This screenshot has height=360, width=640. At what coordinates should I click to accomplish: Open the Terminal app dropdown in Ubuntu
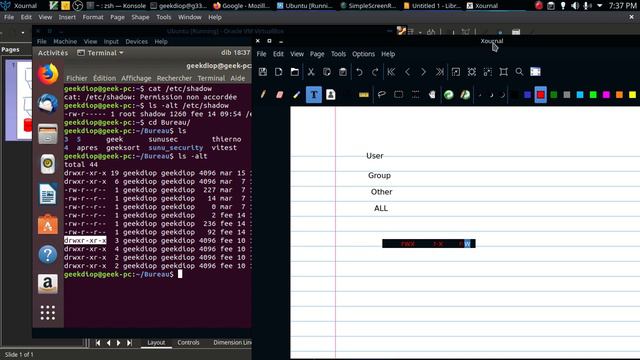click(x=100, y=53)
